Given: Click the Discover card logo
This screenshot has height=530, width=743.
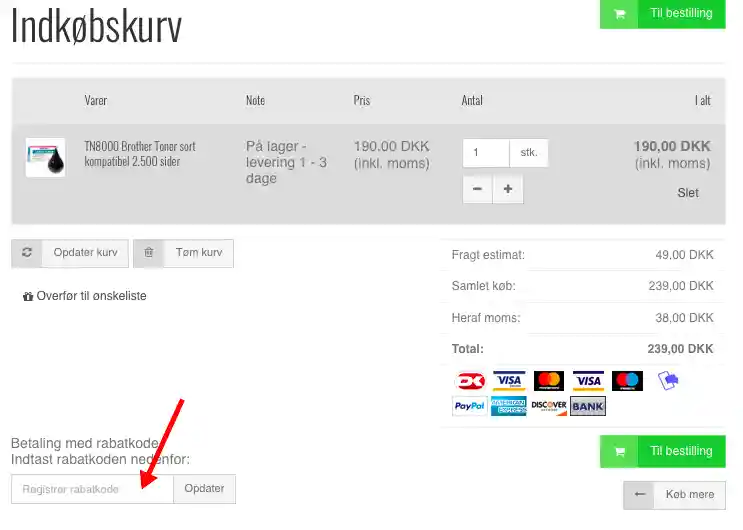Looking at the screenshot, I should click(548, 406).
